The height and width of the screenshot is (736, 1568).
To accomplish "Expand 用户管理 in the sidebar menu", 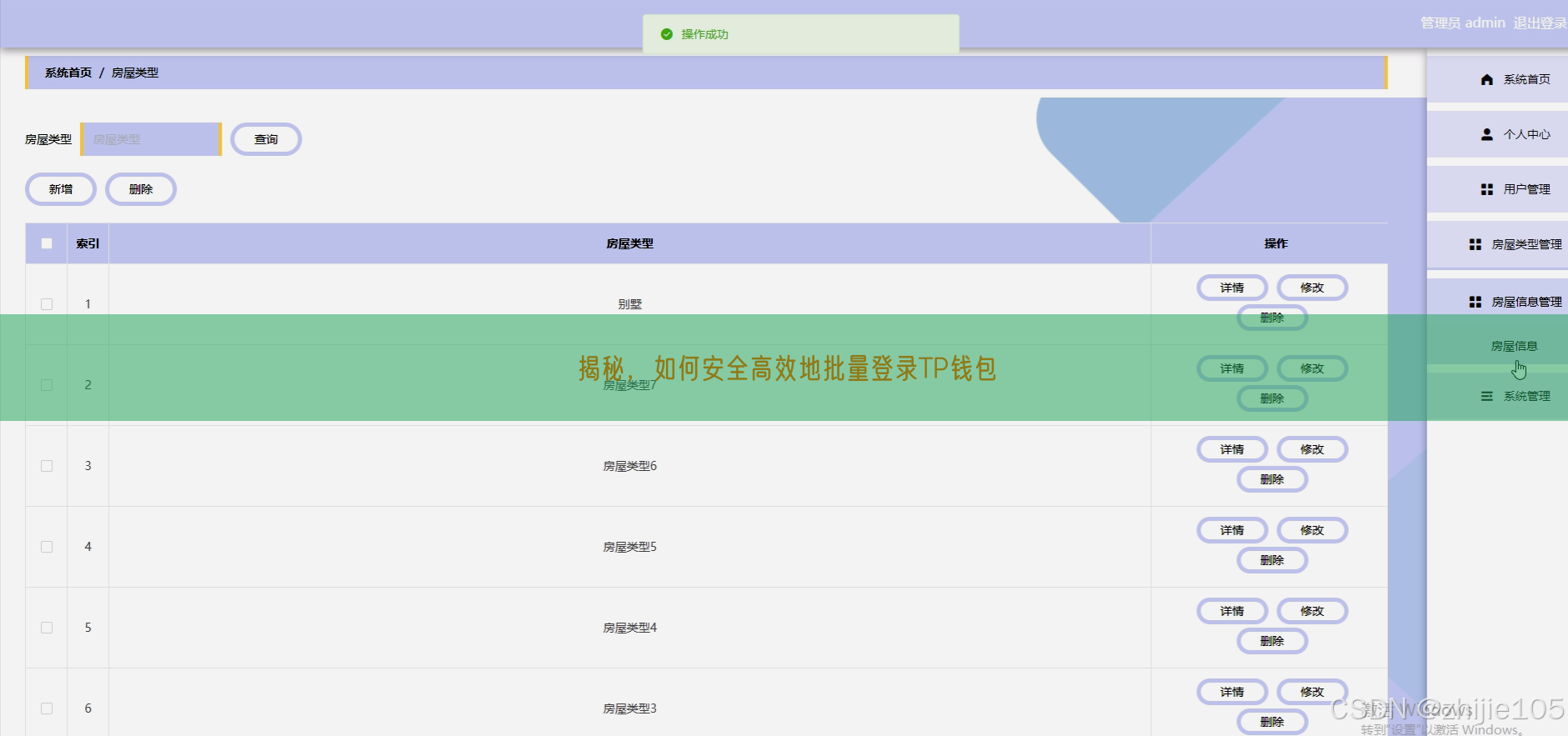I will 1497,189.
